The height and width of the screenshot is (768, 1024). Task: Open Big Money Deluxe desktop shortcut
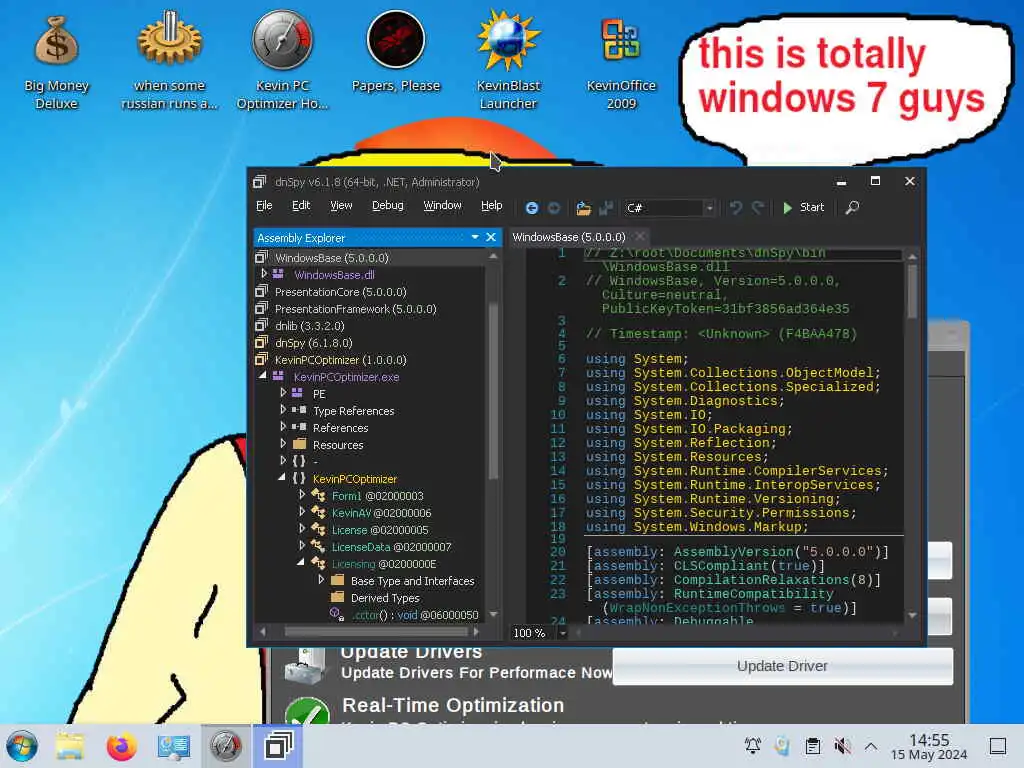(x=56, y=62)
